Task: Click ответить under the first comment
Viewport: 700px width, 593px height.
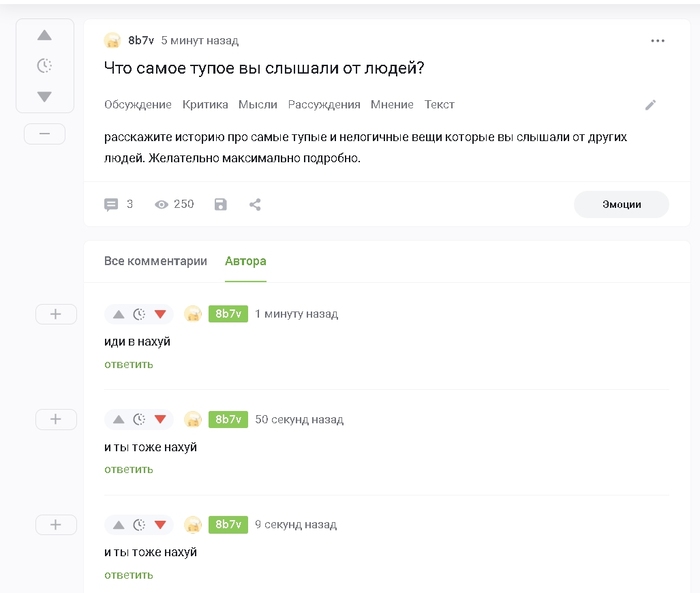Action: (x=129, y=364)
